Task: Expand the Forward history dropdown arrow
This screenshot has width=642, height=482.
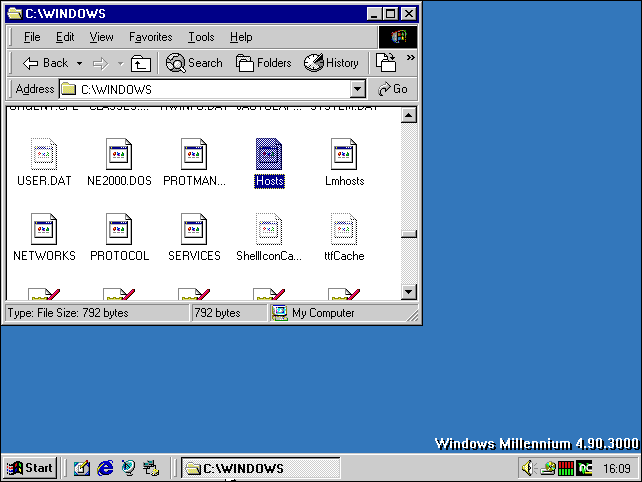Action: (120, 63)
